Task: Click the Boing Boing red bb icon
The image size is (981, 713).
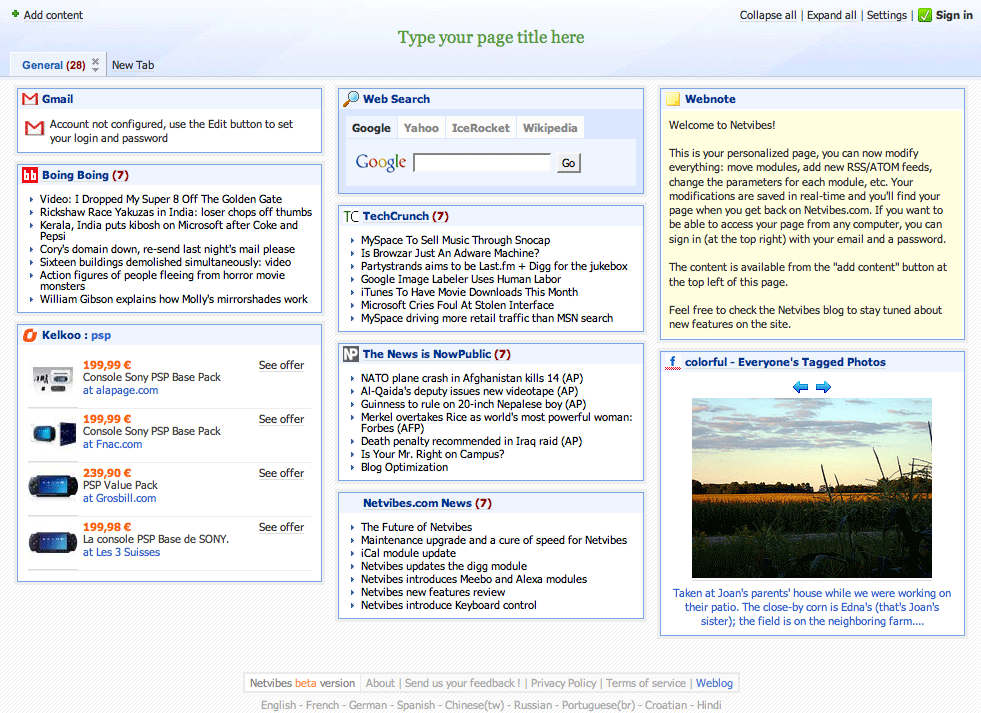Action: (30, 175)
